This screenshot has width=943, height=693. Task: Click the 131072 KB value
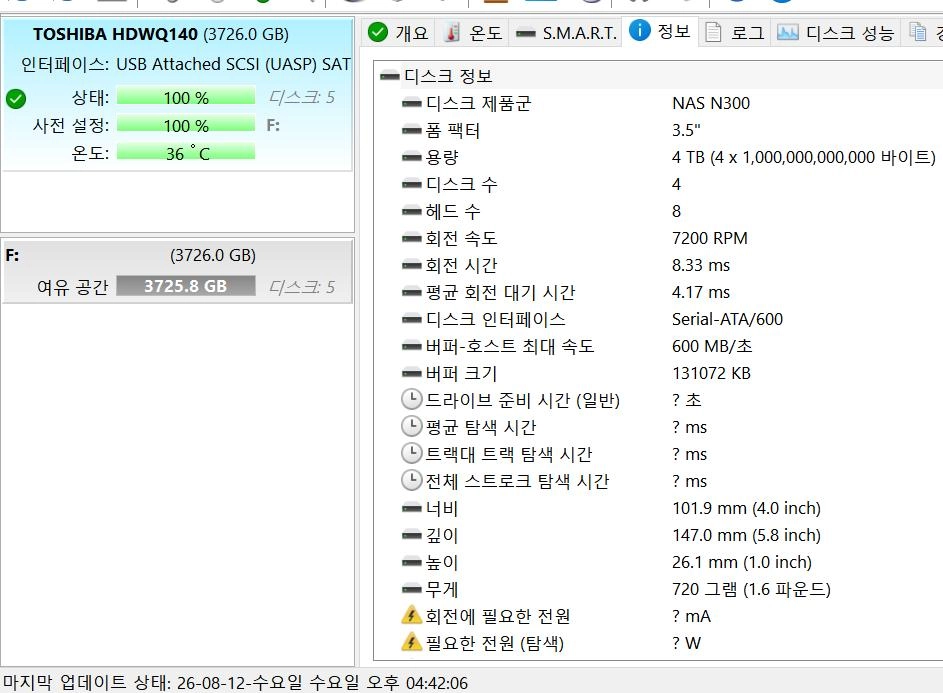point(711,374)
